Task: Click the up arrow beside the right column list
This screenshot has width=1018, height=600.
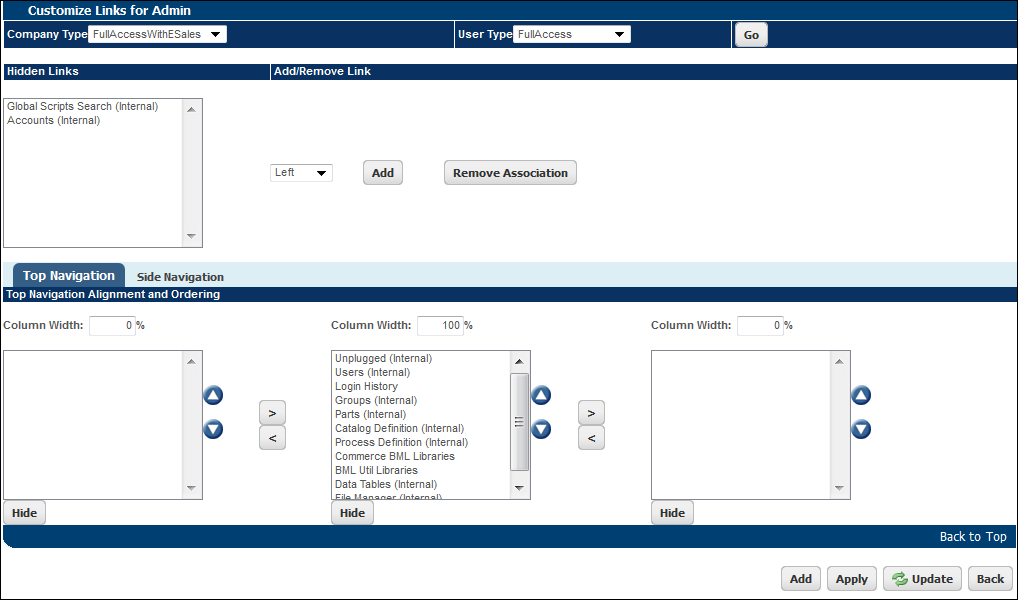Action: click(861, 395)
